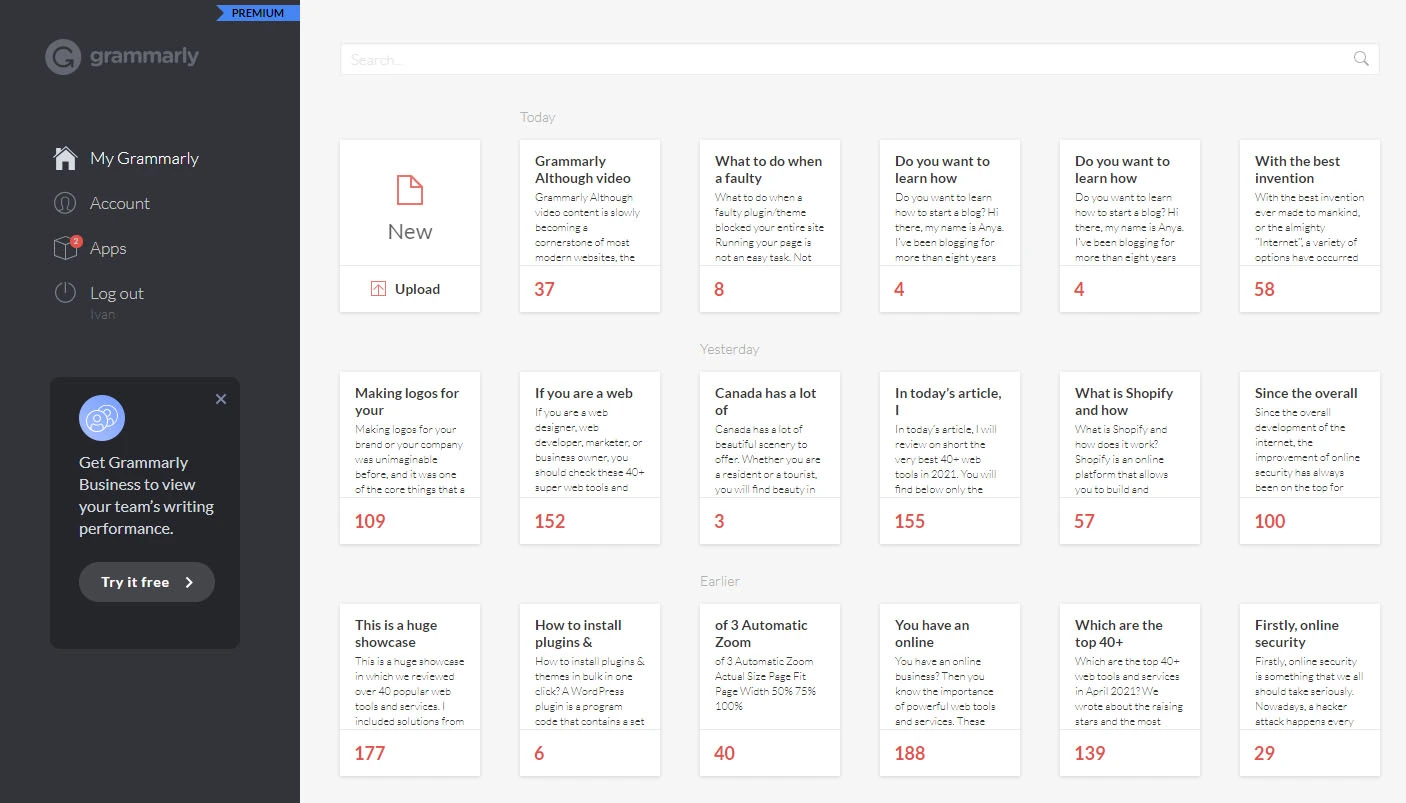The height and width of the screenshot is (803, 1406).
Task: Open the Apps box icon
Action: (66, 248)
